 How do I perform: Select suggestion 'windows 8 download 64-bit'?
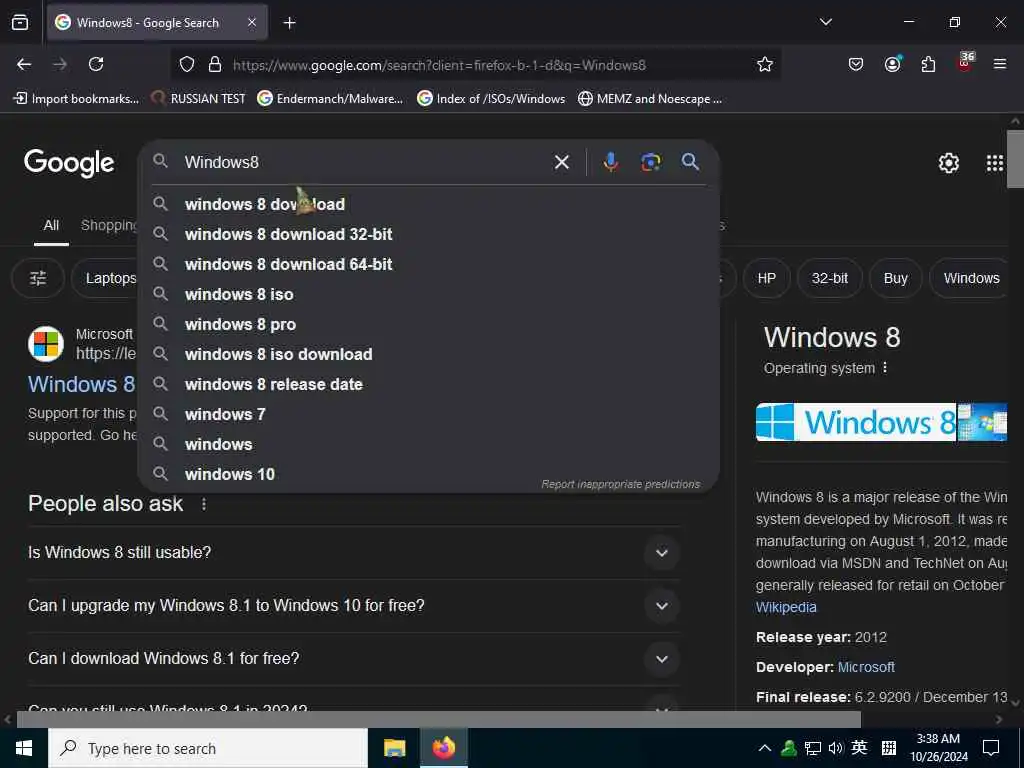pos(428,264)
